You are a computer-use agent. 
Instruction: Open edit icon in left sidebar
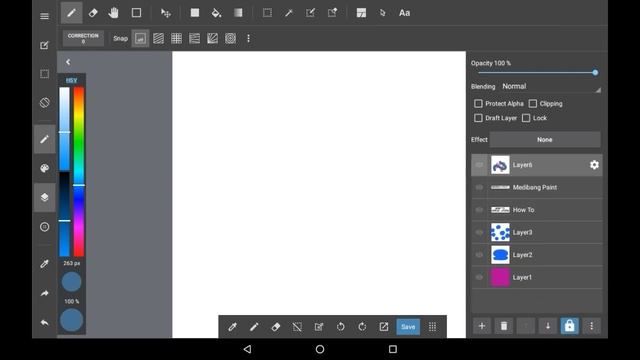tap(44, 45)
